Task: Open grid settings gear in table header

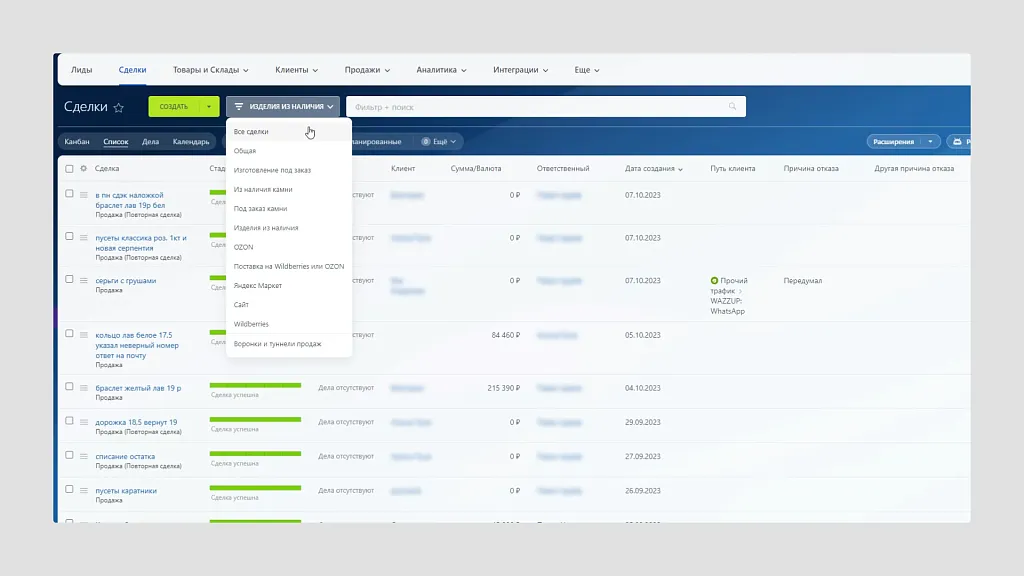Action: point(84,169)
